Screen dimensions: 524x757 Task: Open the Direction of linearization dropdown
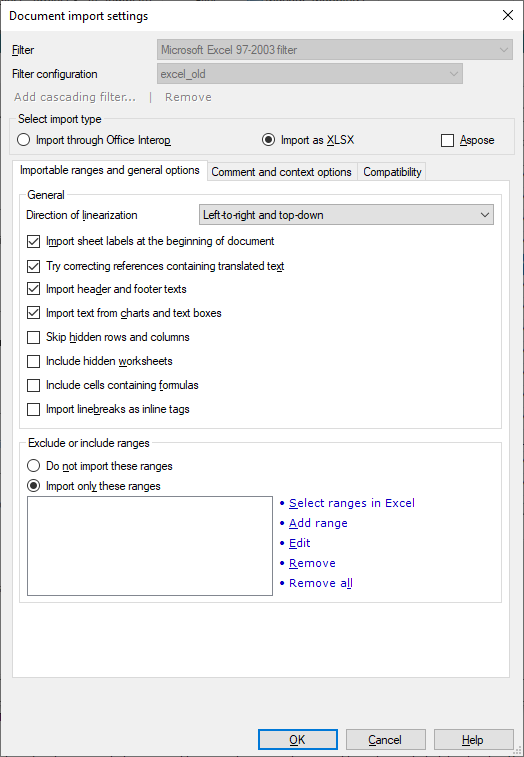point(346,215)
